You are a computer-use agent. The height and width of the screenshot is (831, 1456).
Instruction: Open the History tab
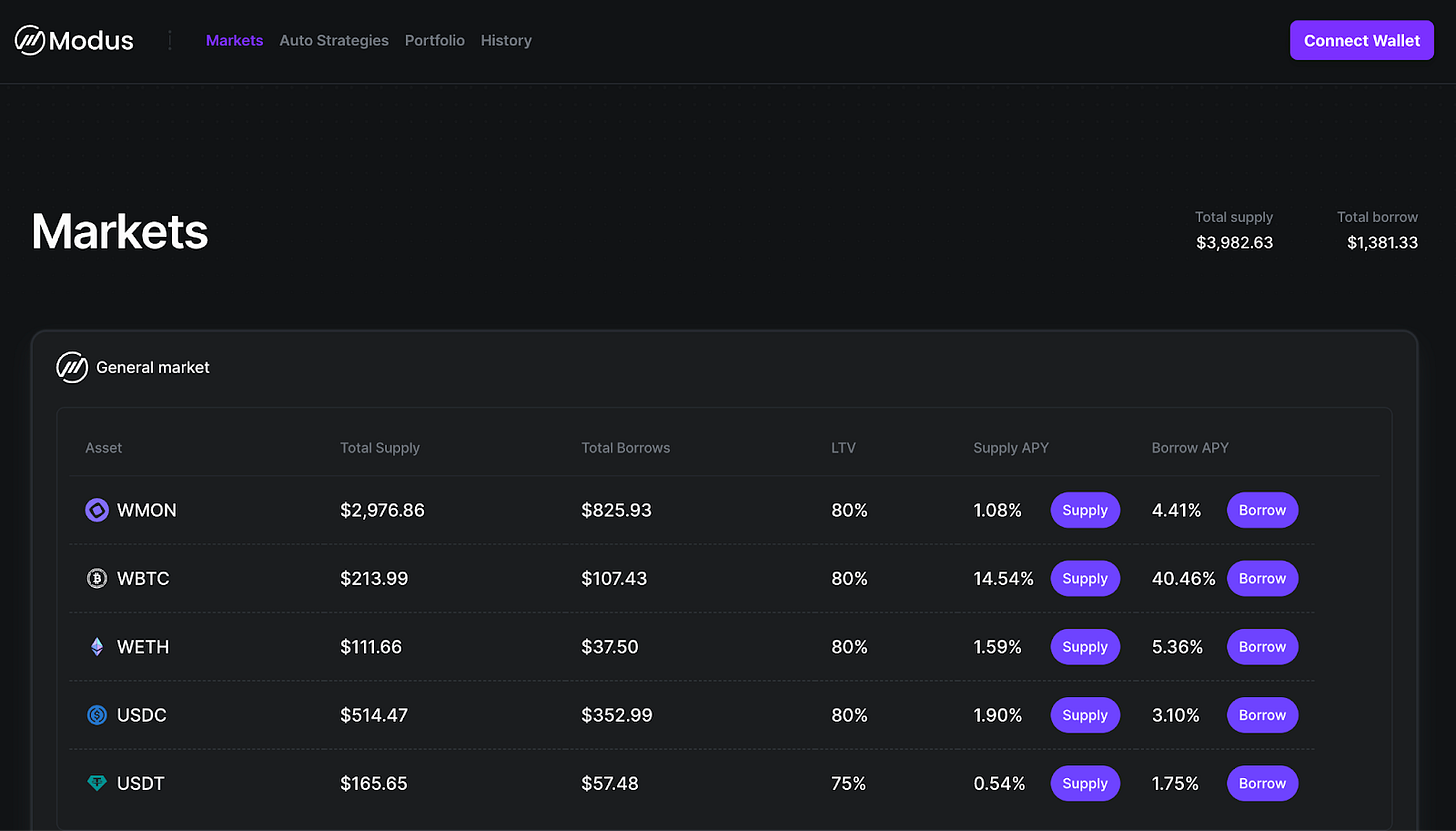[x=506, y=41]
